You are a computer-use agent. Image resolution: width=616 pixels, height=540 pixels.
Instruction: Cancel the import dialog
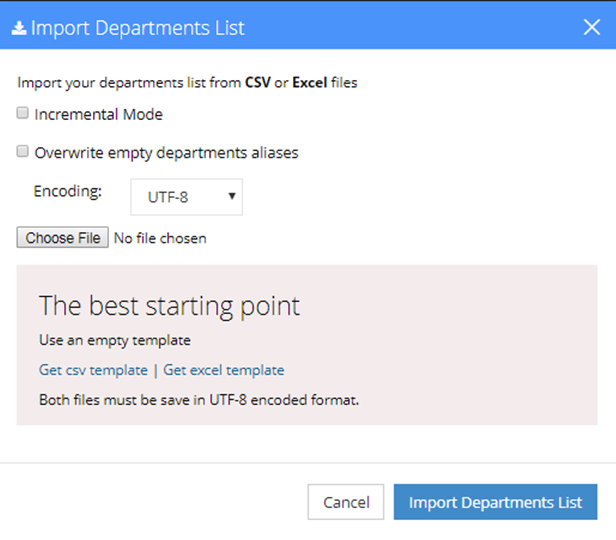tap(345, 502)
